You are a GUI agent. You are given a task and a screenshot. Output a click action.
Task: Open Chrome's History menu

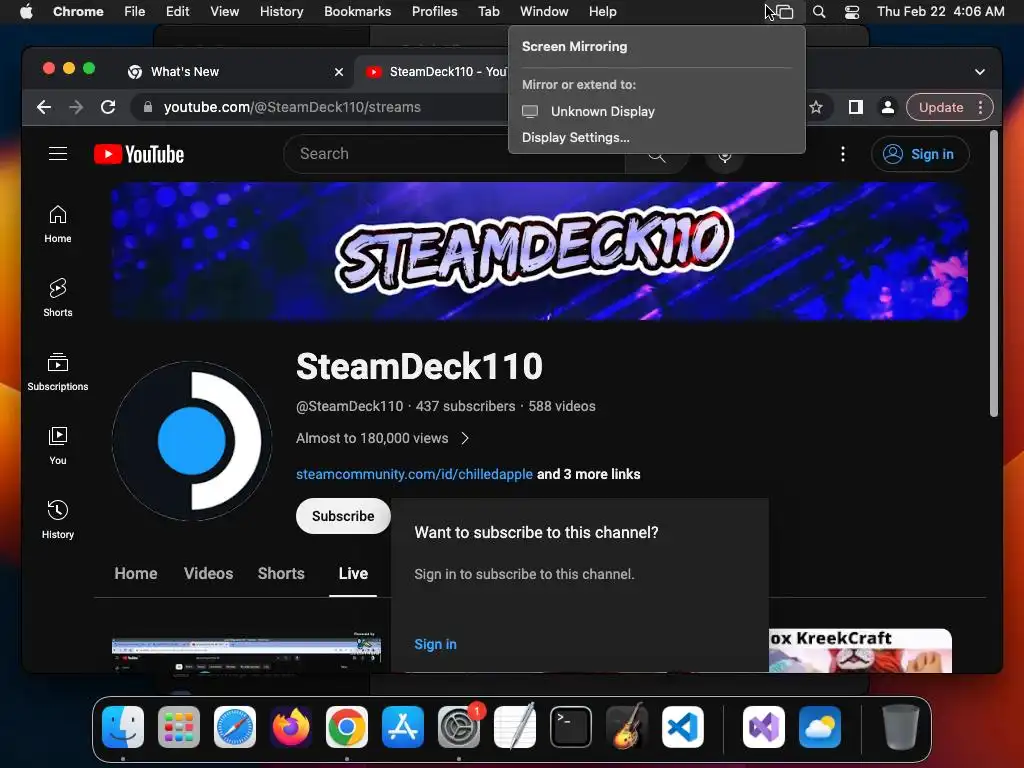click(281, 12)
